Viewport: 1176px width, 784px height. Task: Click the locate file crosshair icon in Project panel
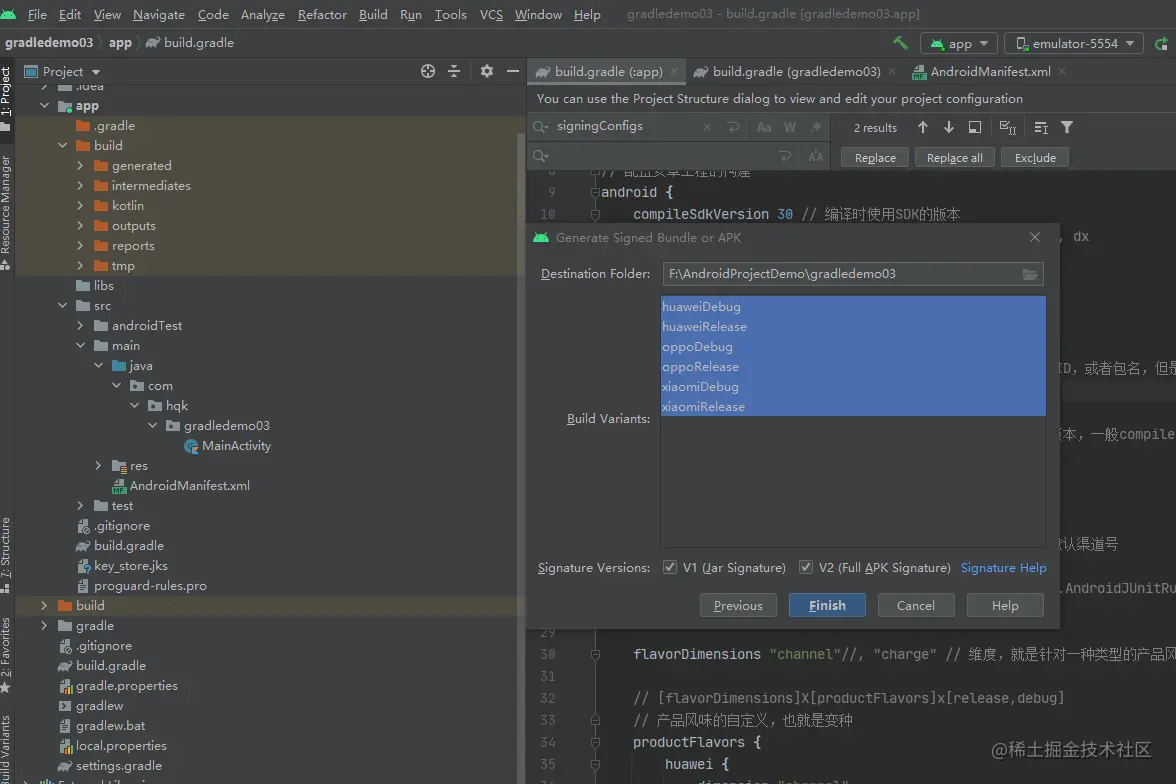click(x=428, y=71)
